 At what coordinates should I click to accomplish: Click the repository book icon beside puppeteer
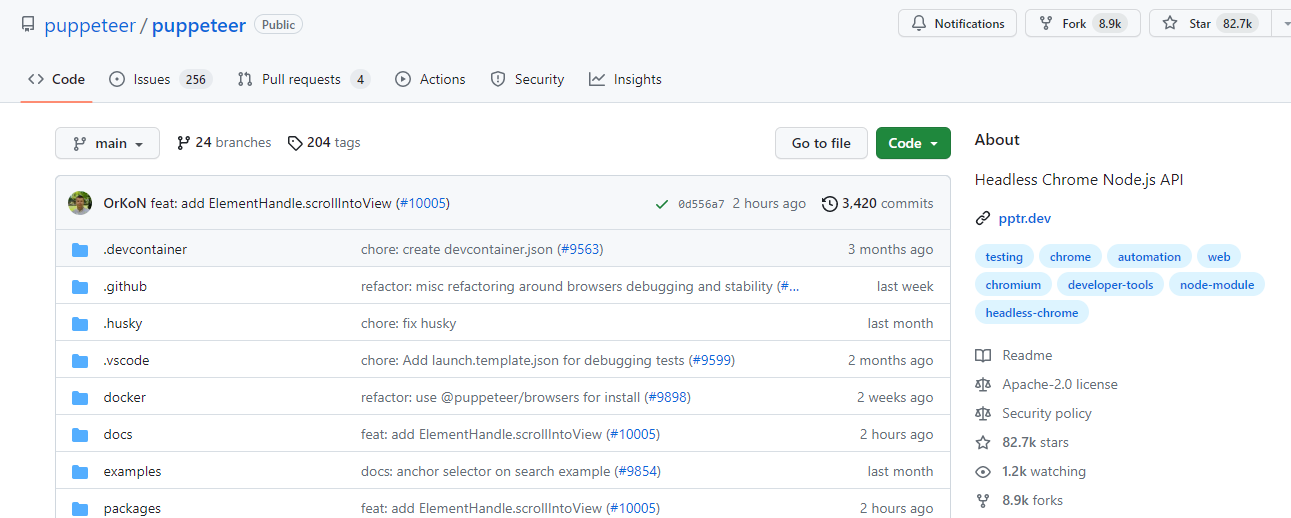point(28,25)
